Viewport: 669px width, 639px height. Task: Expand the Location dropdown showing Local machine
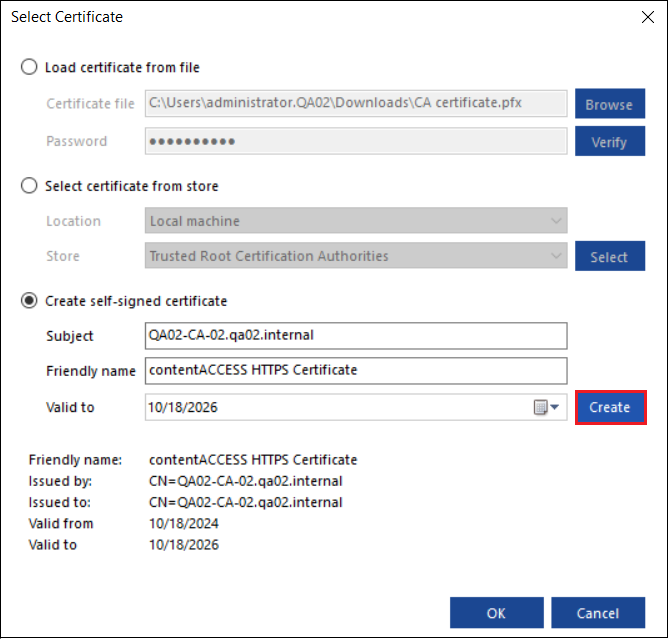coord(356,221)
